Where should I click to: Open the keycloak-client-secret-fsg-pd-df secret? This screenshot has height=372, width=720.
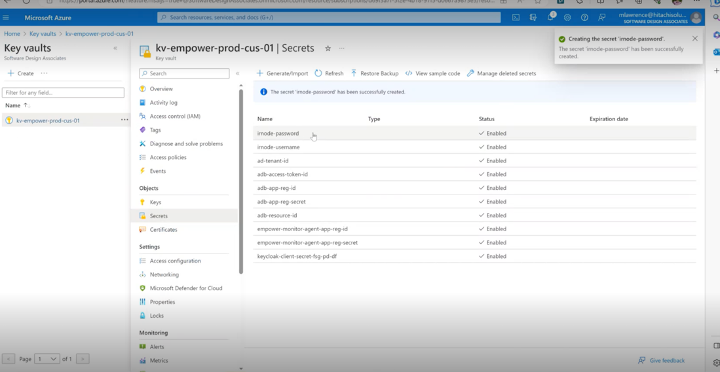297,256
